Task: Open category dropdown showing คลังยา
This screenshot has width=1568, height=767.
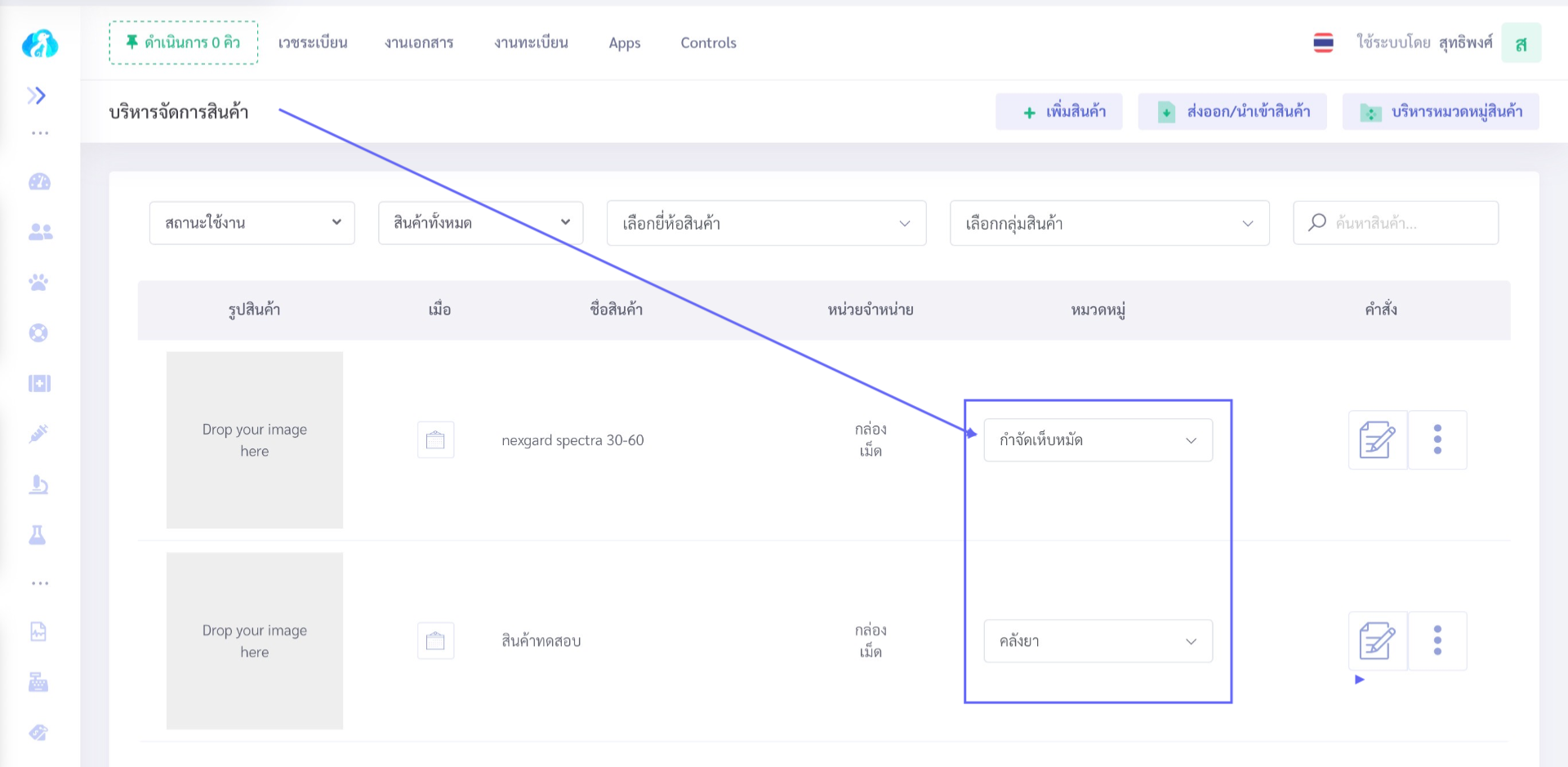Action: [x=1097, y=641]
